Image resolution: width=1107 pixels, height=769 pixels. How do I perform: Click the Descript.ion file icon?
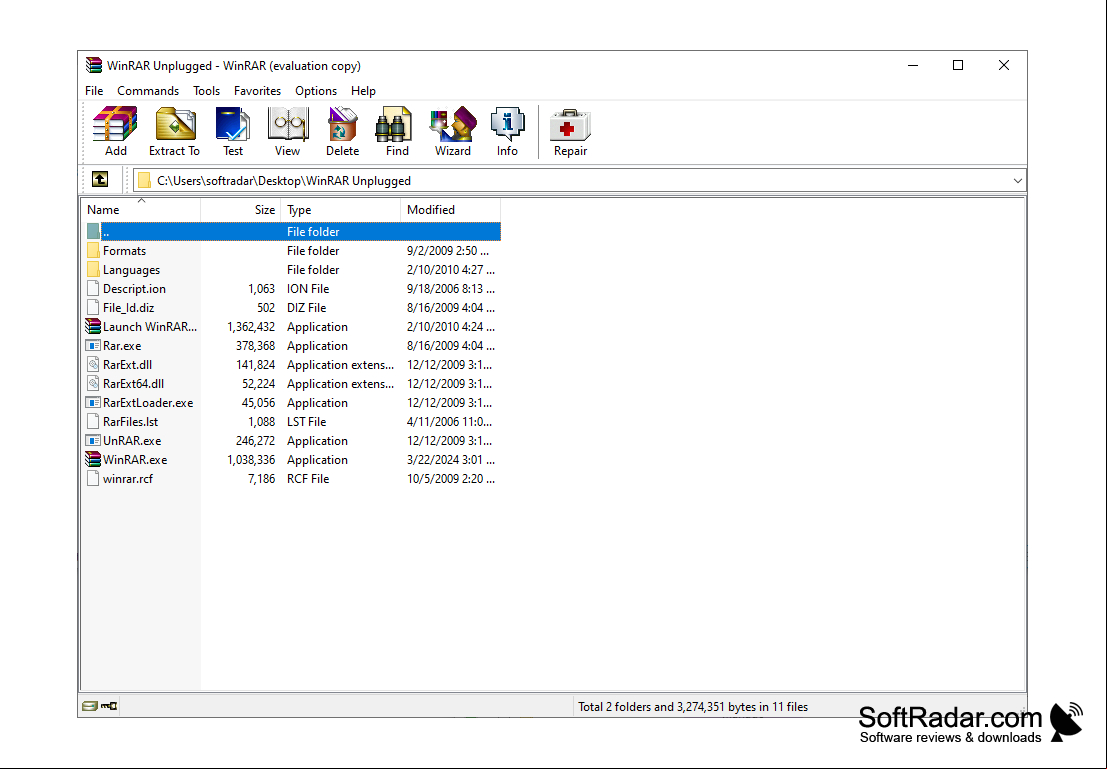pyautogui.click(x=93, y=288)
